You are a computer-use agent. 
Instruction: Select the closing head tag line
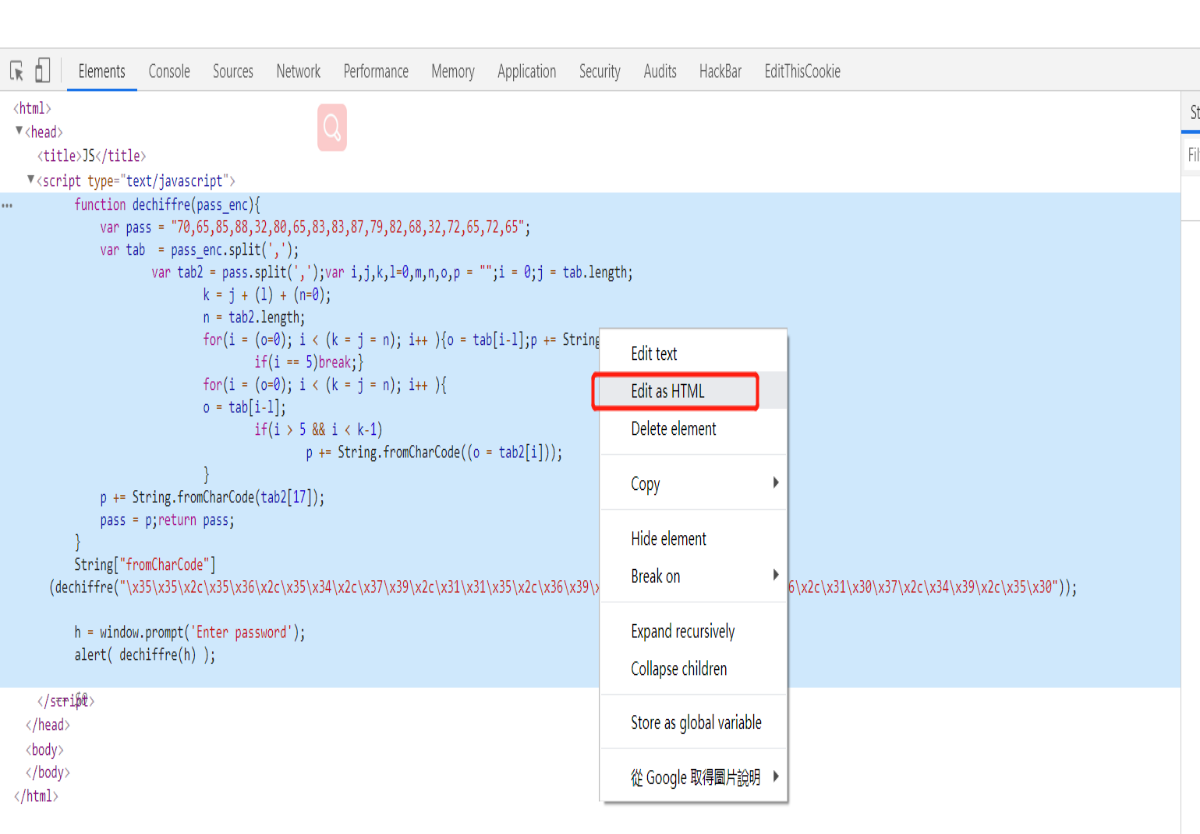[48, 725]
